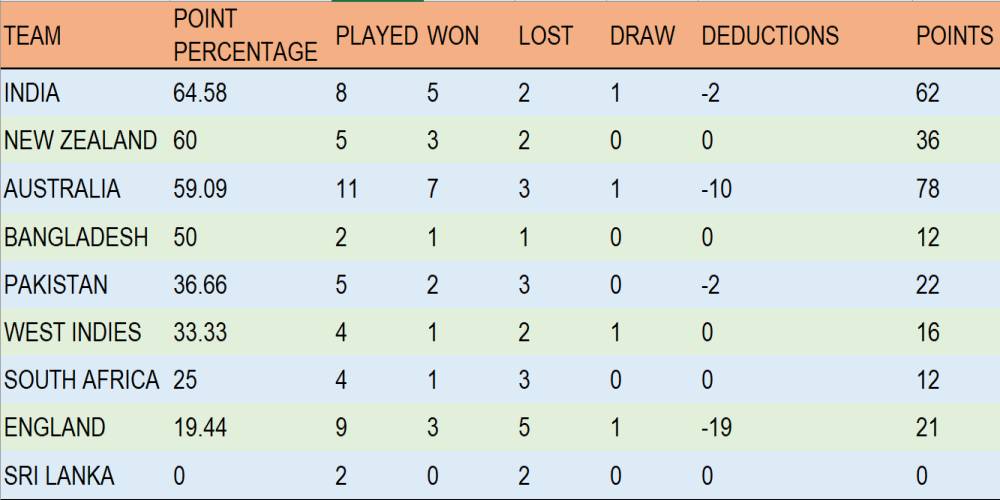Select England's -19 deductions cell
Image resolution: width=1000 pixels, height=500 pixels.
coord(805,427)
